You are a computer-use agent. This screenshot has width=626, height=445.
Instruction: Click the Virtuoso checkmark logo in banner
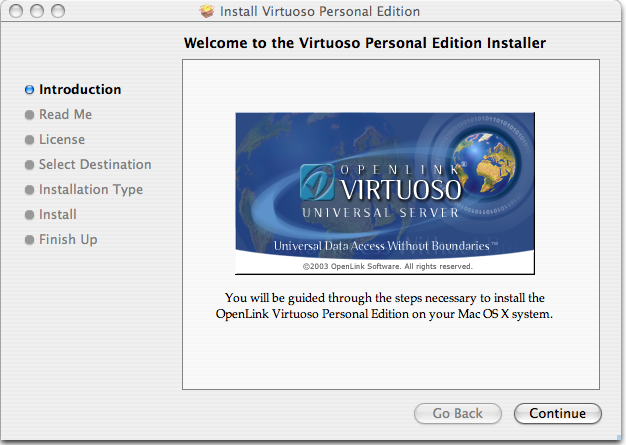coord(317,182)
